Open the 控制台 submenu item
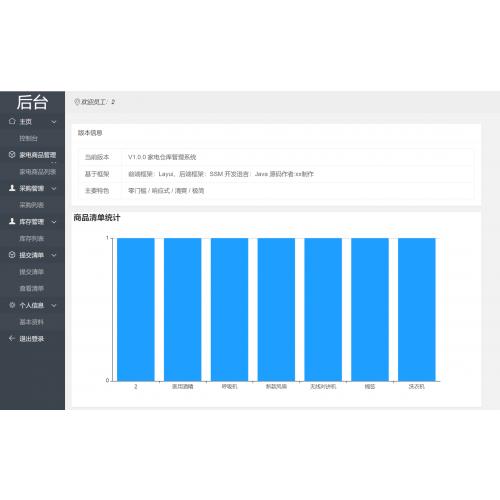 28,138
